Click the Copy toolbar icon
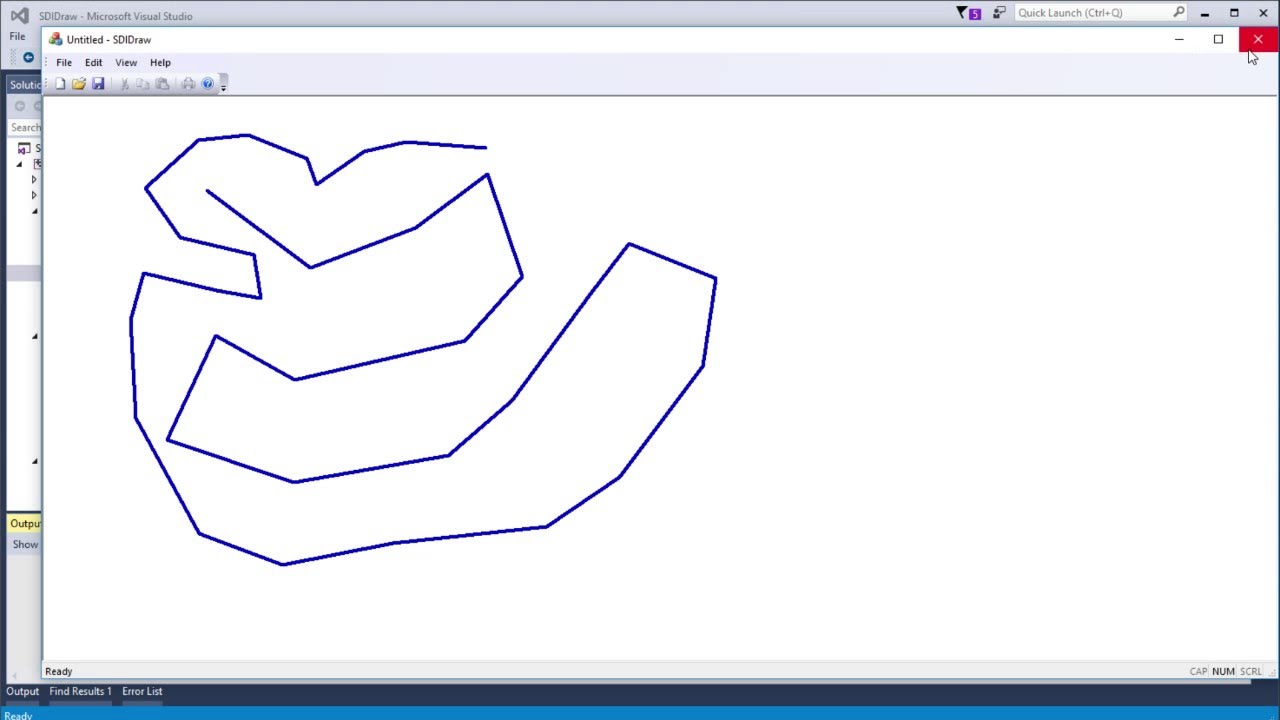Screen dimensions: 1280x720 (143, 84)
